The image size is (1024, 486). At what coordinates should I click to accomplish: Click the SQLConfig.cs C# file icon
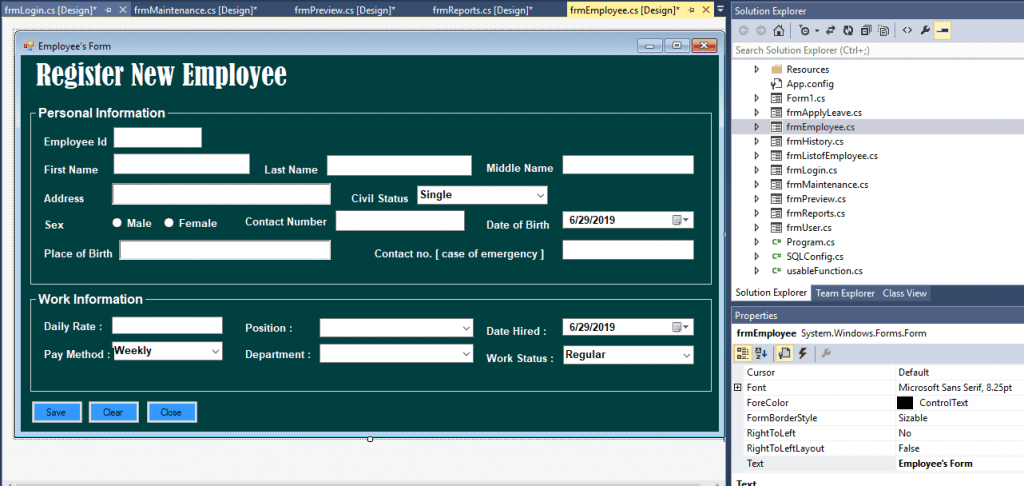776,256
